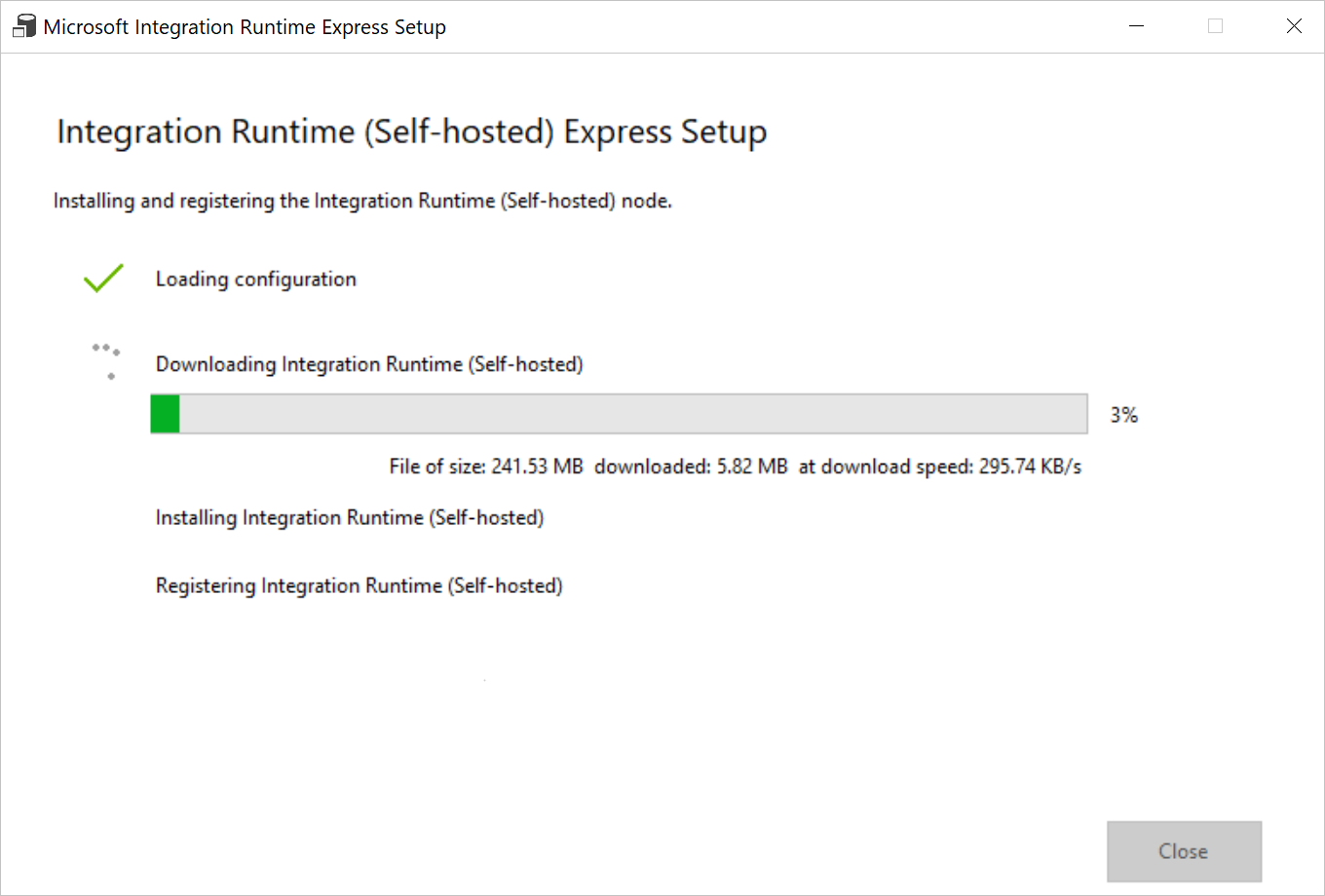
Task: Select the Registering Integration Runtime step label
Action: (359, 585)
